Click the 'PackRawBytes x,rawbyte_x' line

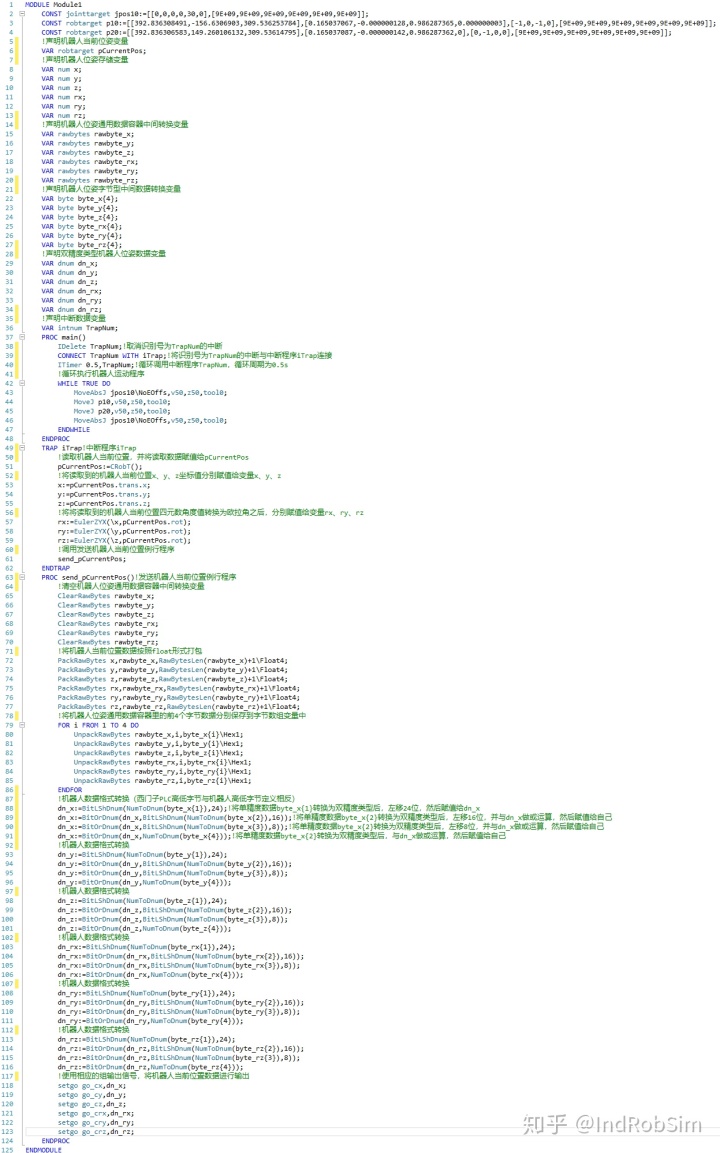click(173, 660)
